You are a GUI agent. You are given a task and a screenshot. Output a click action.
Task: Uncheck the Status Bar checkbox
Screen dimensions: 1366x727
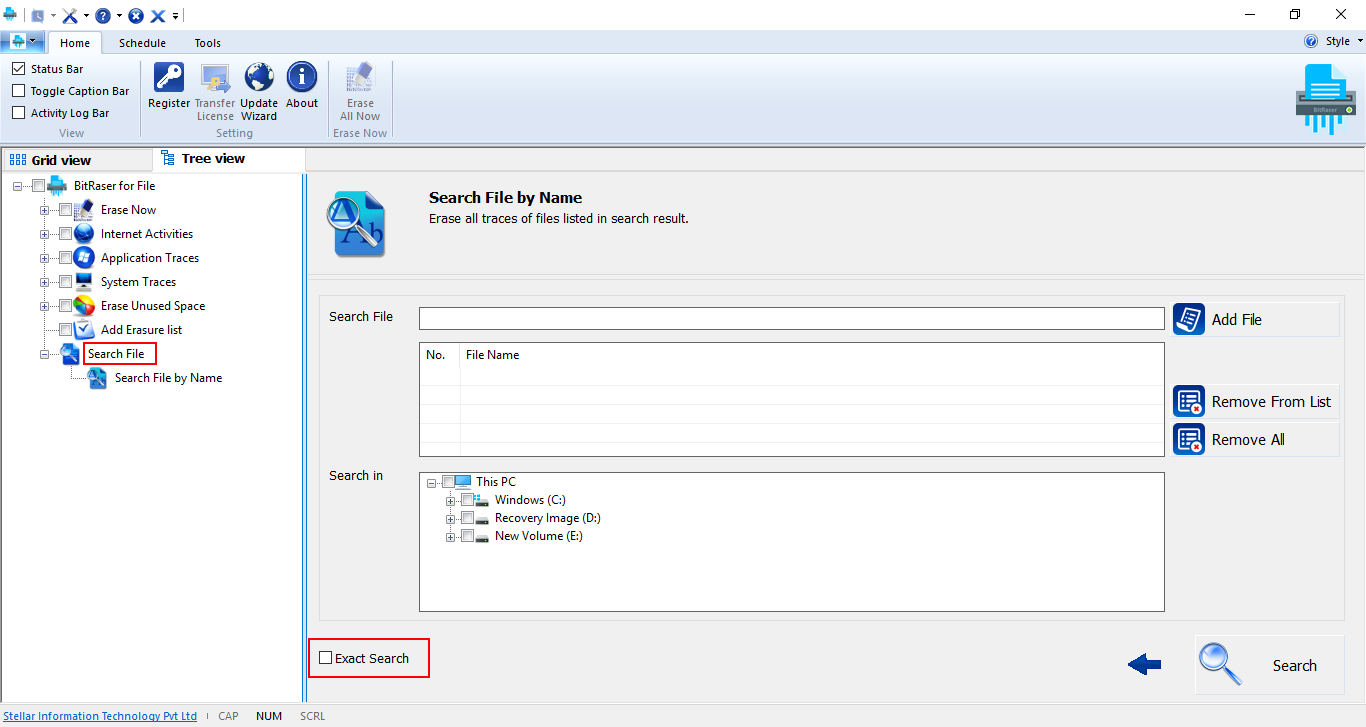tap(18, 69)
